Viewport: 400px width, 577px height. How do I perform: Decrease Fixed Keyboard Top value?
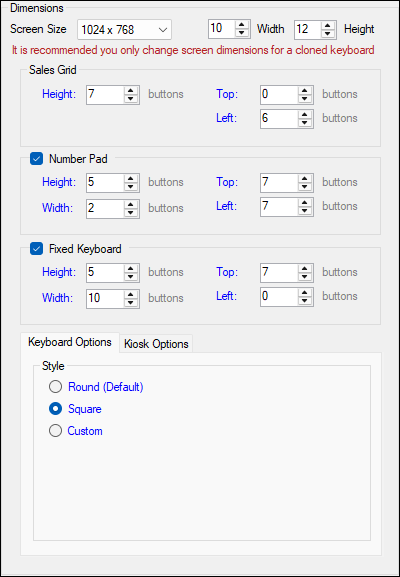[304, 277]
